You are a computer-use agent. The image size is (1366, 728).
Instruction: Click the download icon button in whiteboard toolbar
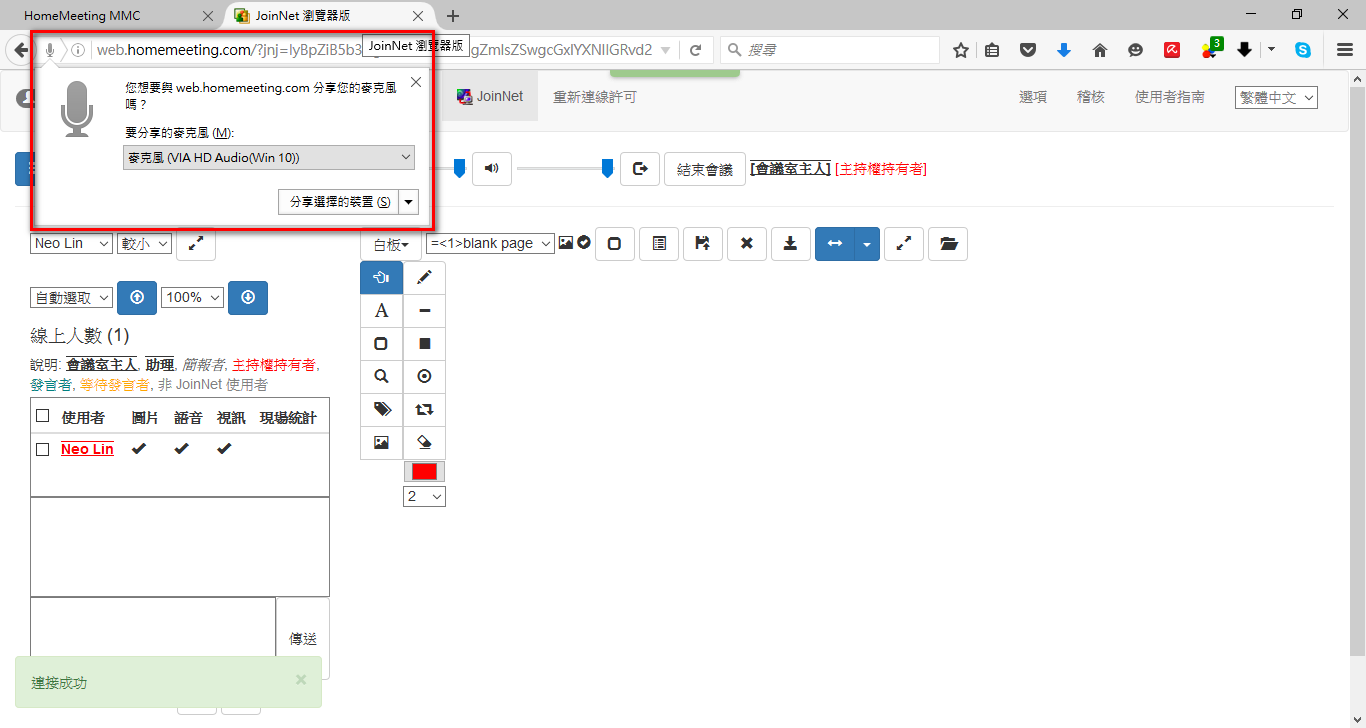(791, 243)
